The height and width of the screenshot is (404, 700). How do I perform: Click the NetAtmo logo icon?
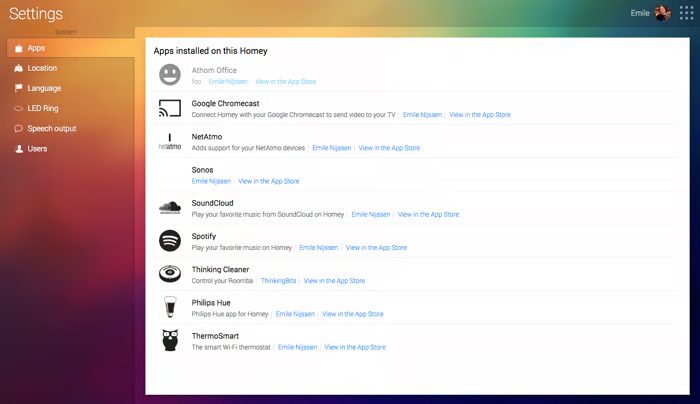coord(170,142)
